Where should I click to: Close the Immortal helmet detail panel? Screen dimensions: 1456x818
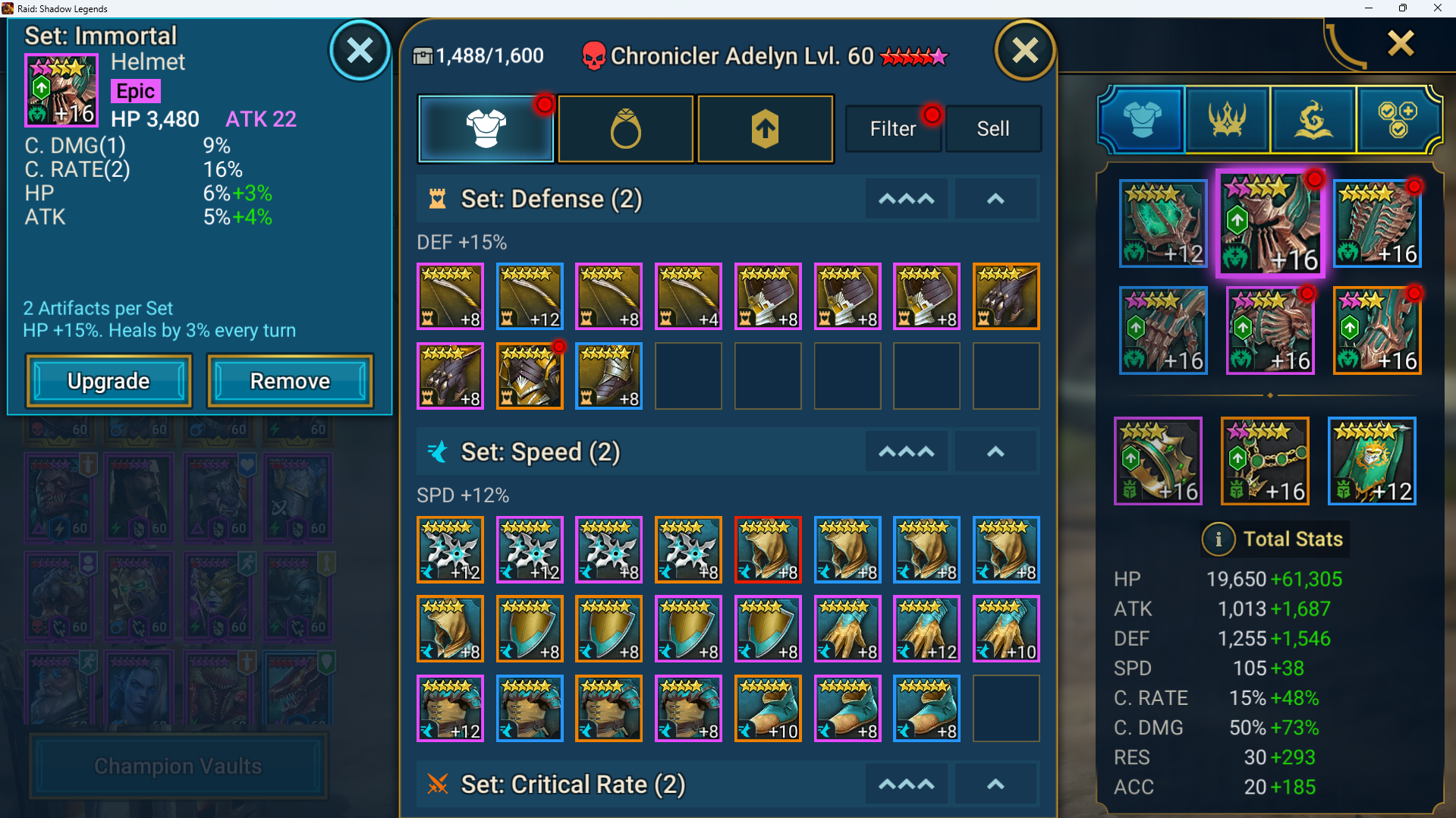point(360,51)
